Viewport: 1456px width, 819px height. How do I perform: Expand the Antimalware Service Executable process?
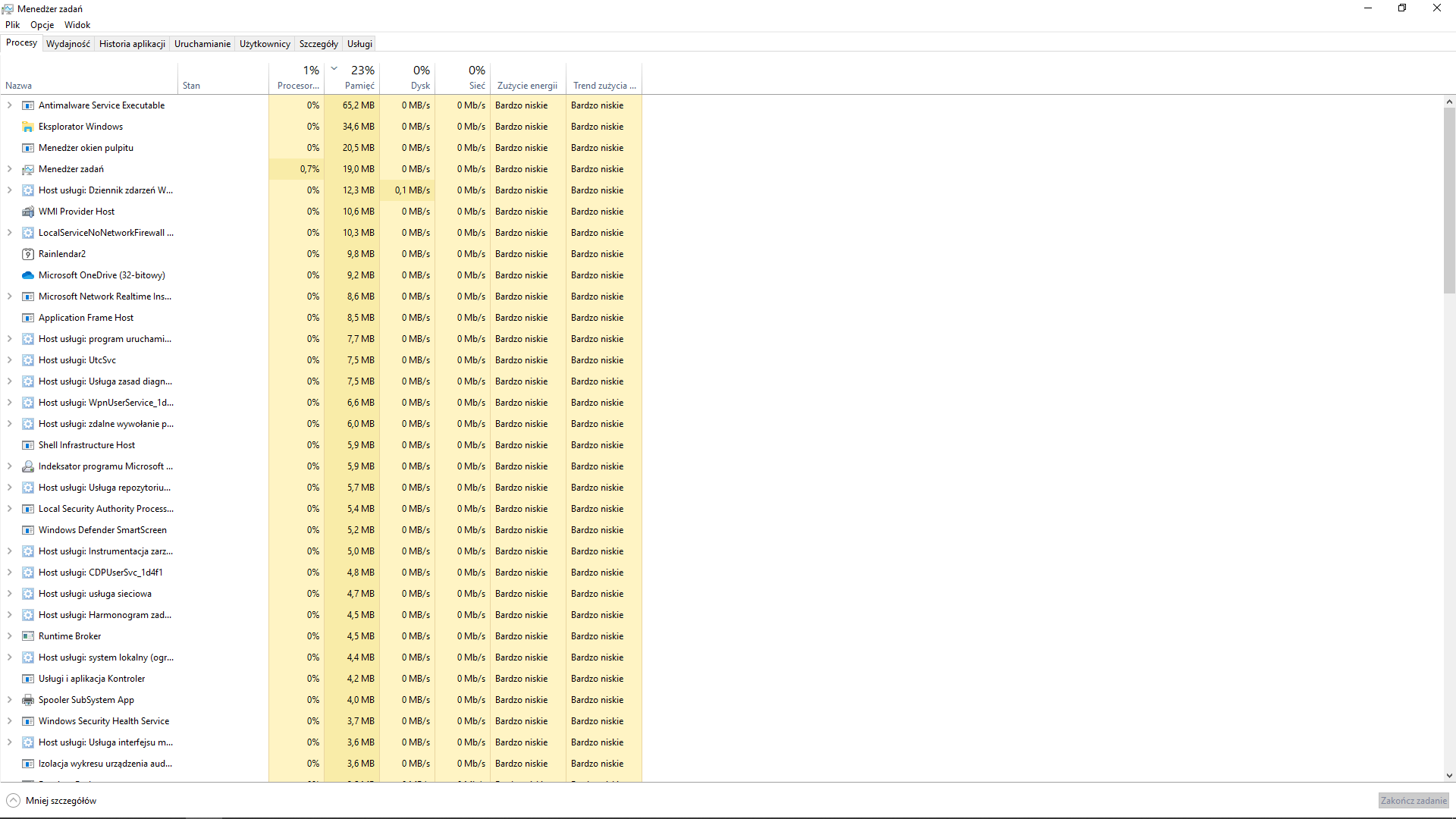[10, 105]
